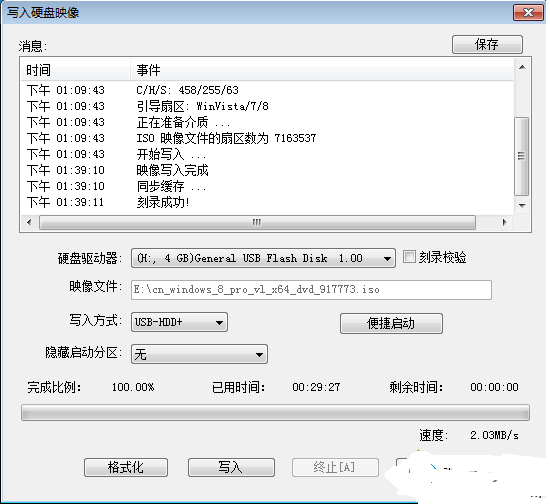The image size is (550, 504).
Task: Click the horizontal scrollbar thumb of message list
Action: click(x=257, y=222)
